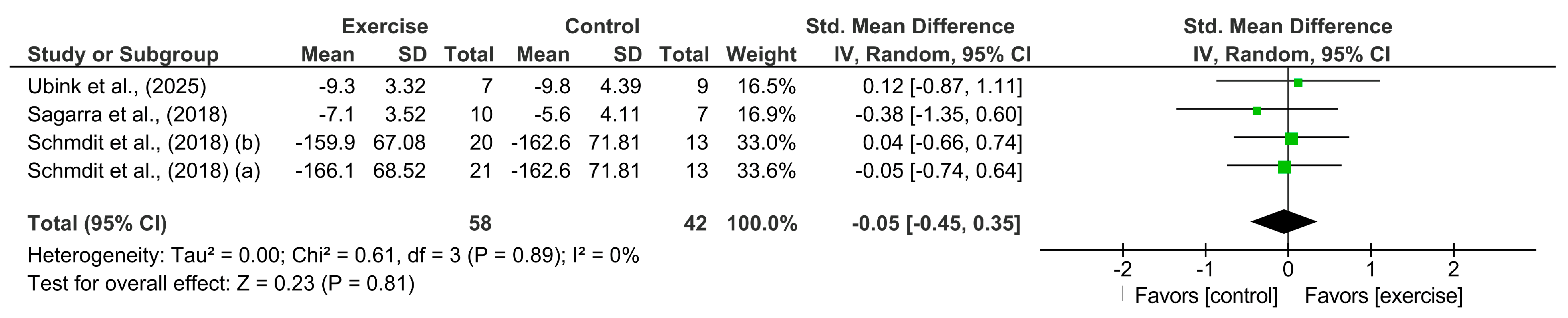Click the Favors [control] axis label
The height and width of the screenshot is (318, 1568).
coord(1206,296)
